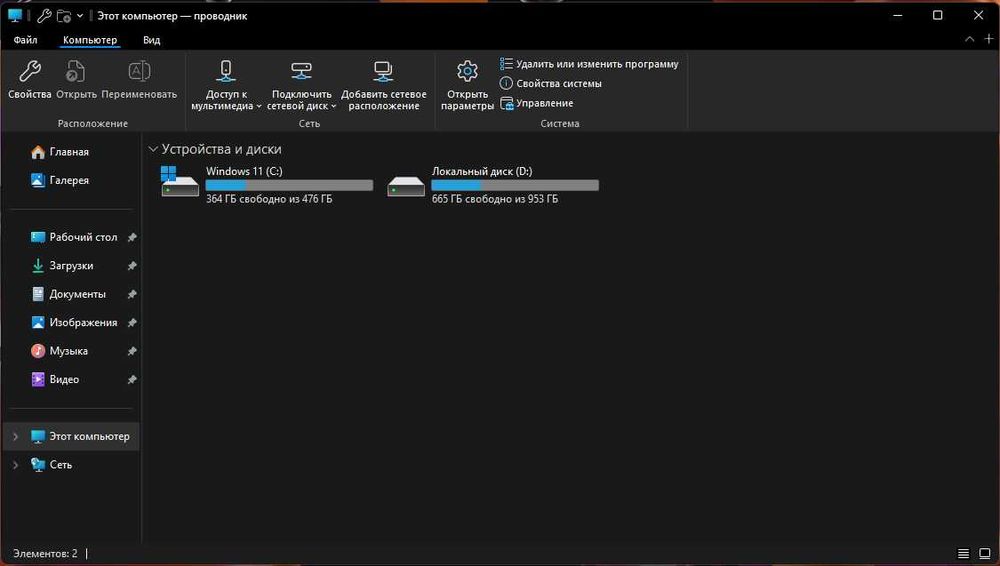Click the map network drive icon (Подключить сетевой диск)

coord(301,71)
